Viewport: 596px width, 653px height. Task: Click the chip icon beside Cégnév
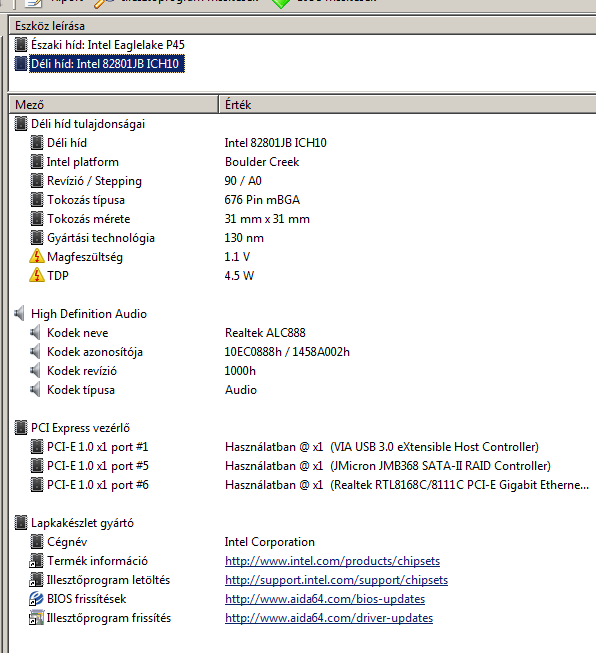click(x=37, y=542)
